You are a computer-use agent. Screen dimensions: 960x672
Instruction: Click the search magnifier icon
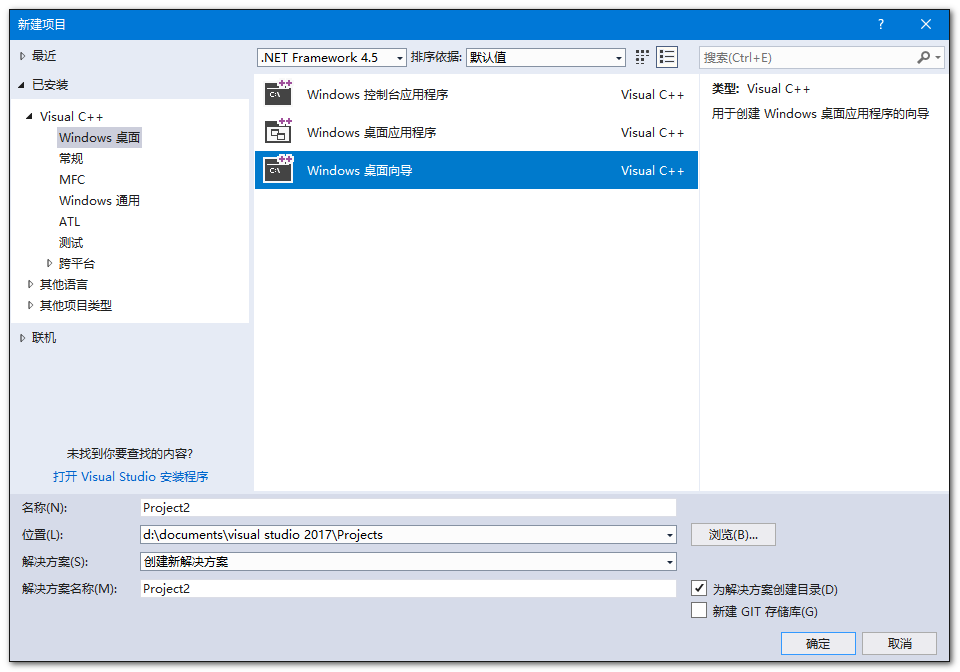pos(923,57)
